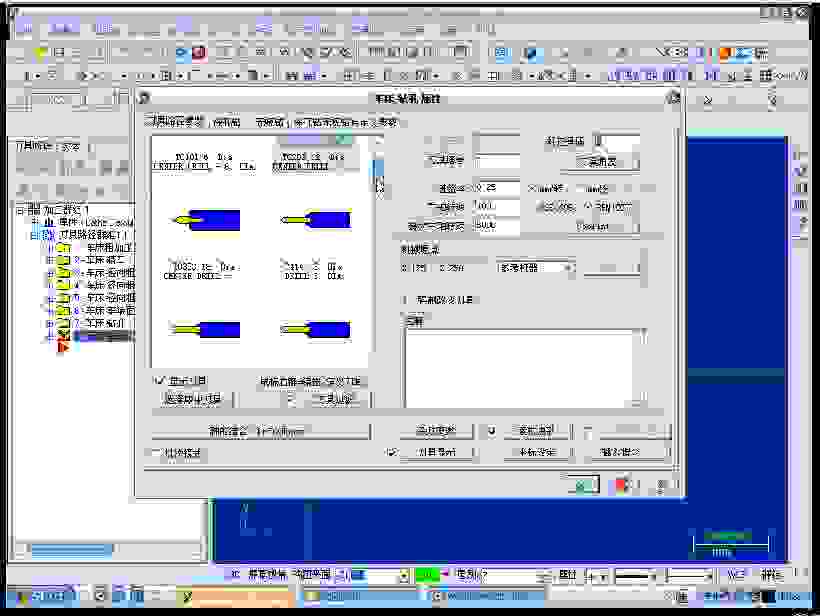This screenshot has width=820, height=616.
Task: Toggle the 批次模式 checkbox
Action: coord(157,452)
